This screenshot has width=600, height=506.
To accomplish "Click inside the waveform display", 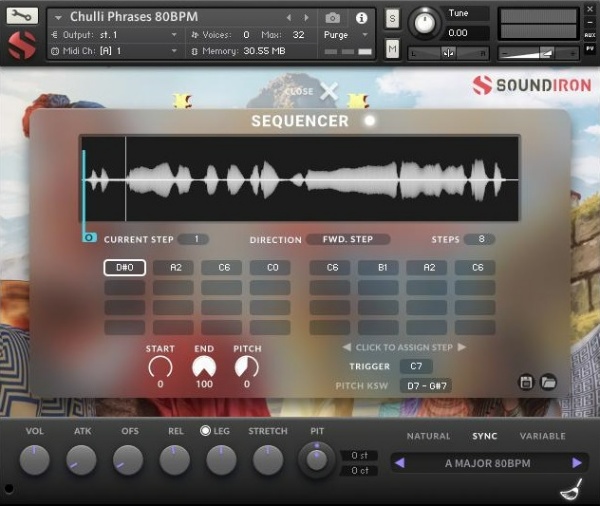I will [x=300, y=178].
